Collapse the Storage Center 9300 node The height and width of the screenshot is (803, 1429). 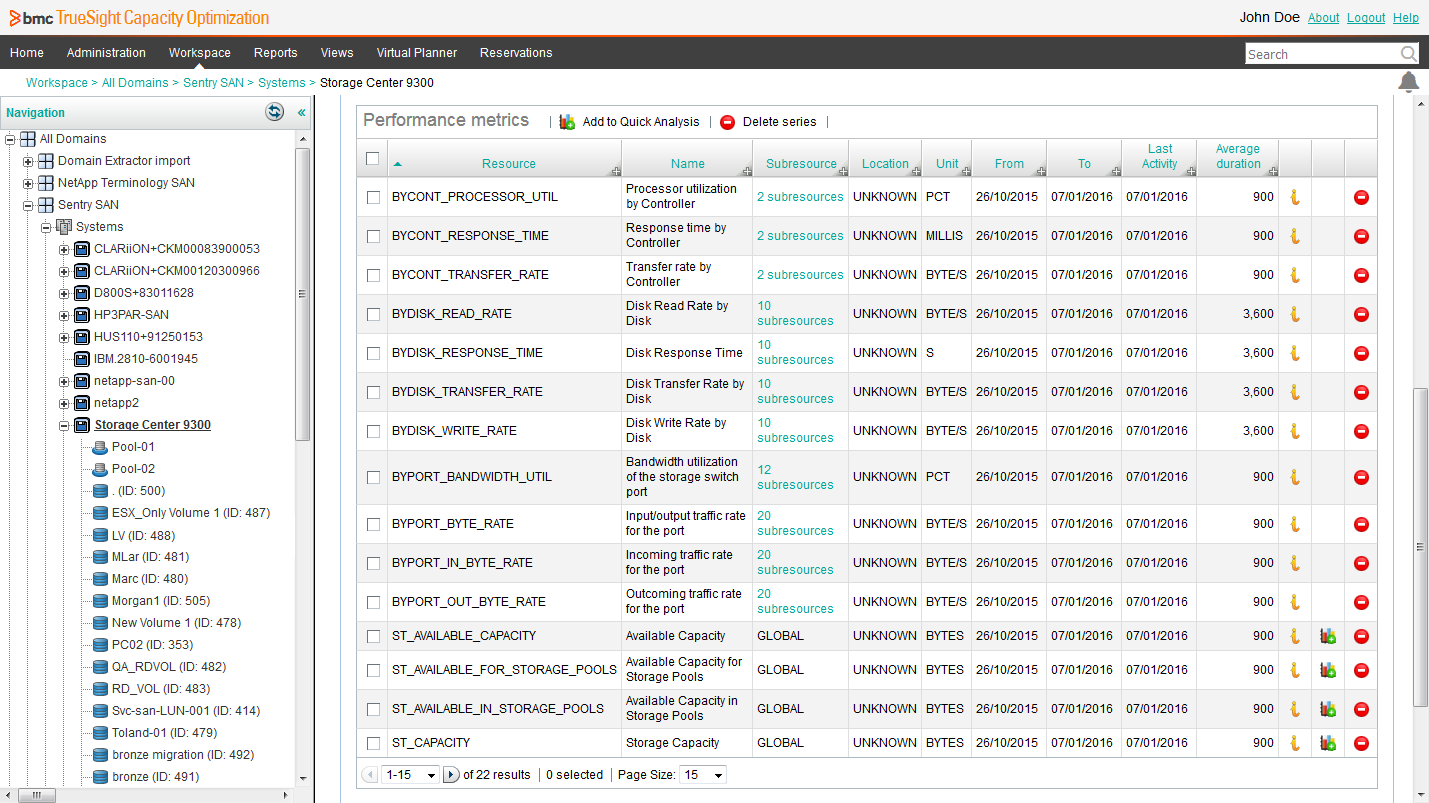(x=64, y=425)
